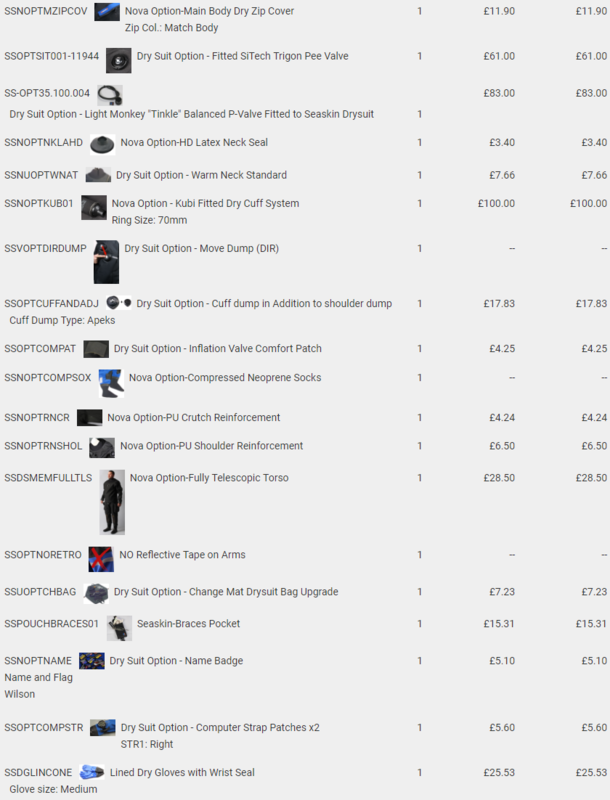
Task: Click the Dry Zip Cover product thumbnail
Action: pyautogui.click(x=107, y=11)
